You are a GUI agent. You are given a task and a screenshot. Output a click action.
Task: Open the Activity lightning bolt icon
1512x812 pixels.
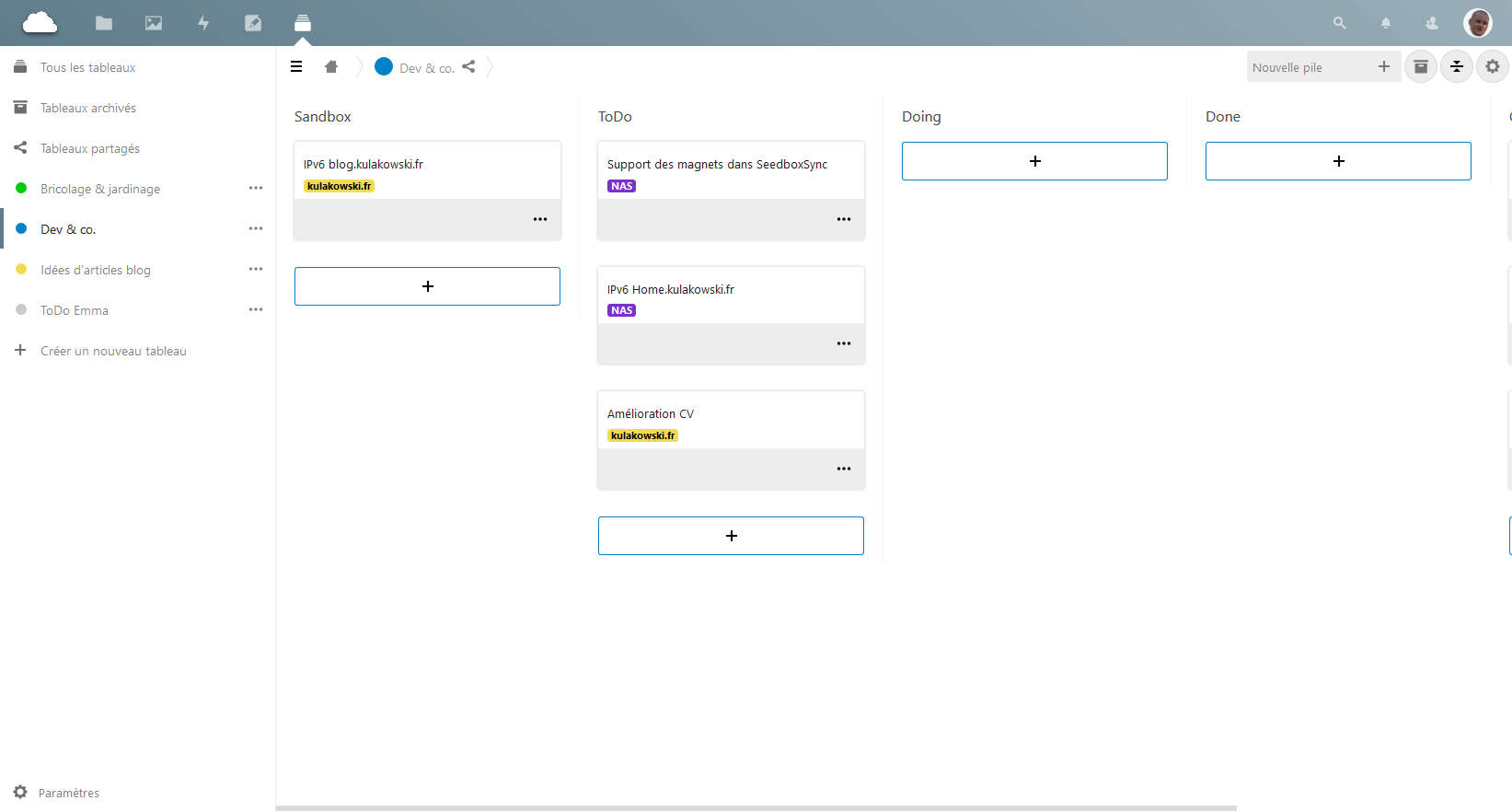tap(203, 23)
